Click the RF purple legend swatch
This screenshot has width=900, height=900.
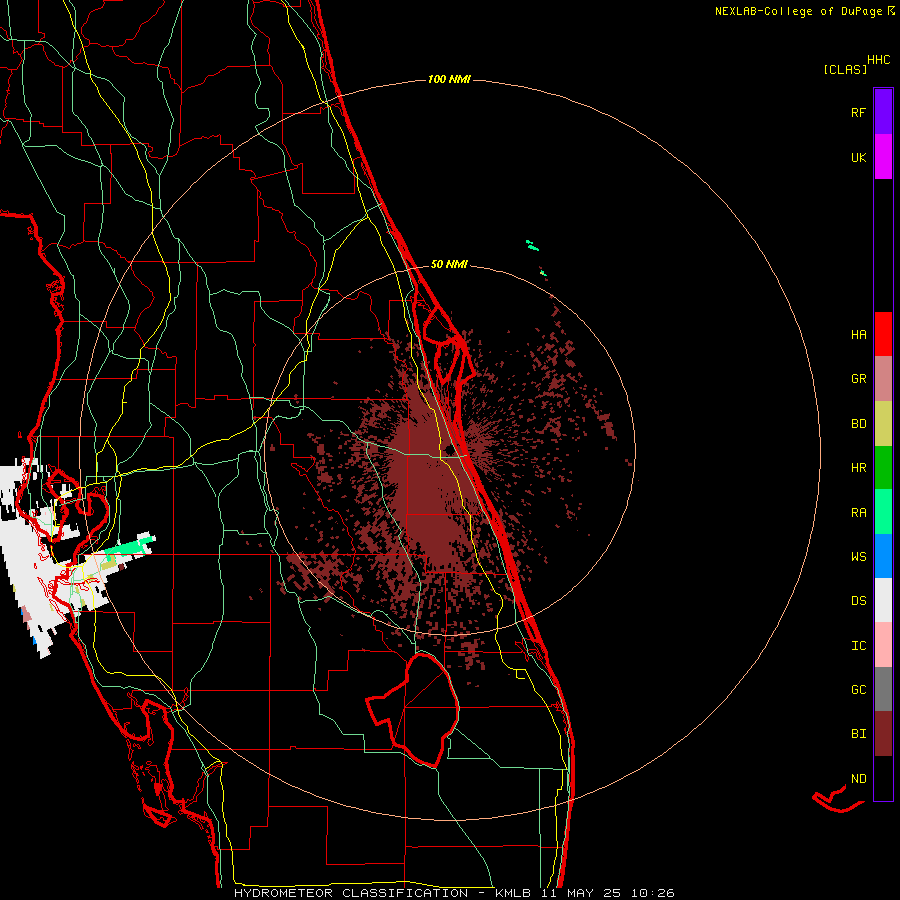(x=883, y=112)
